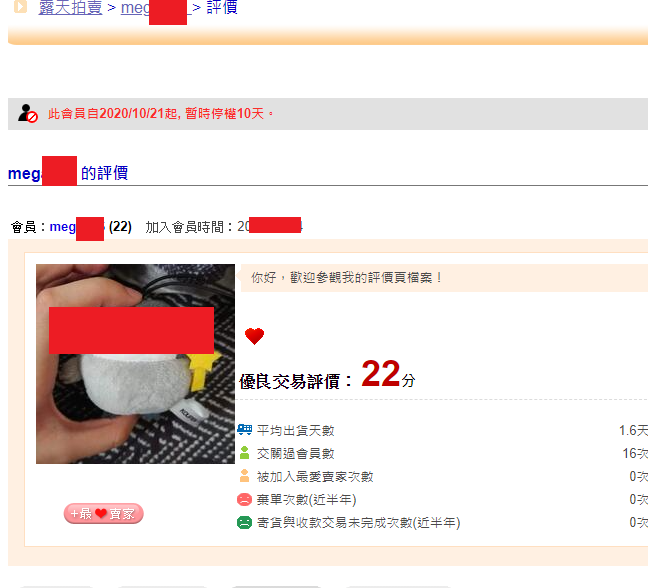Add seller with +最♥賣家 button

tap(103, 514)
